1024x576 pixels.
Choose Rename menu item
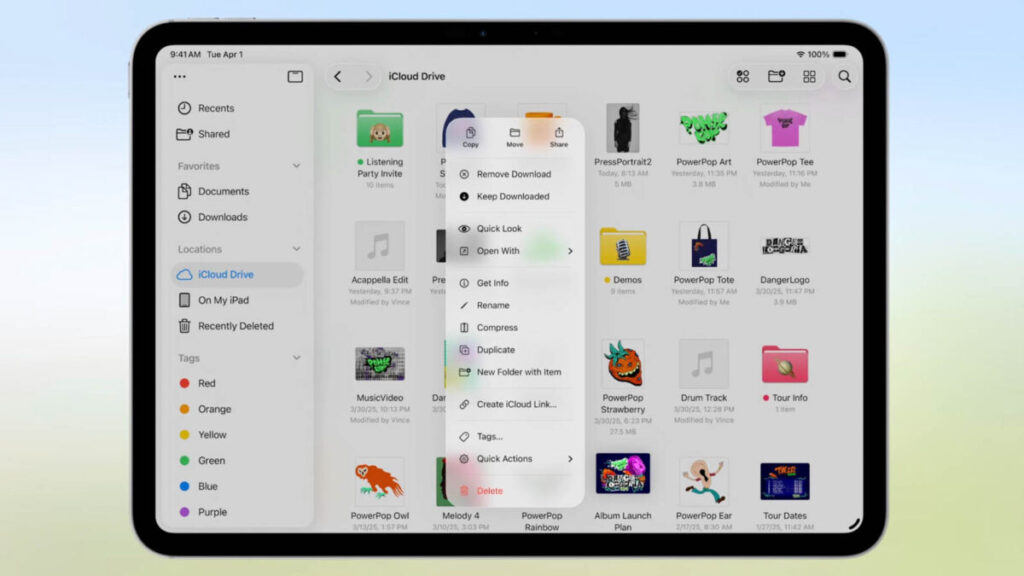point(515,305)
